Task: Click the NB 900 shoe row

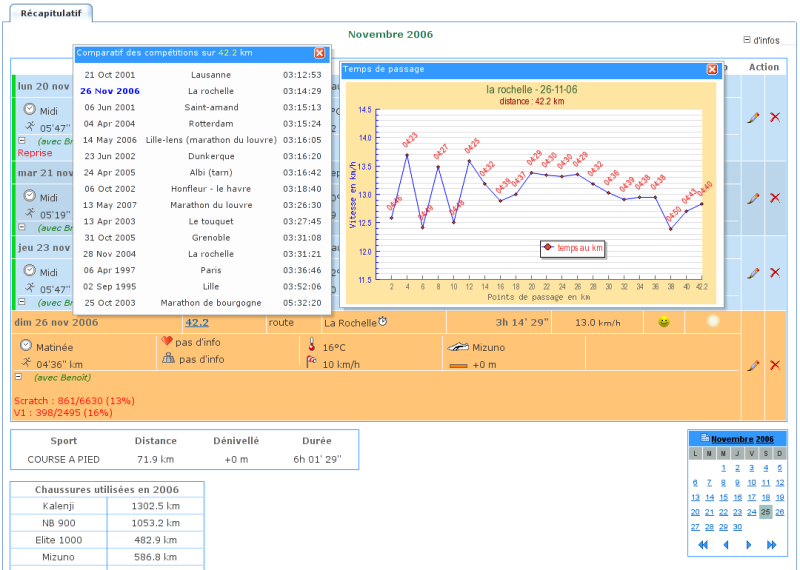Action: [107, 523]
